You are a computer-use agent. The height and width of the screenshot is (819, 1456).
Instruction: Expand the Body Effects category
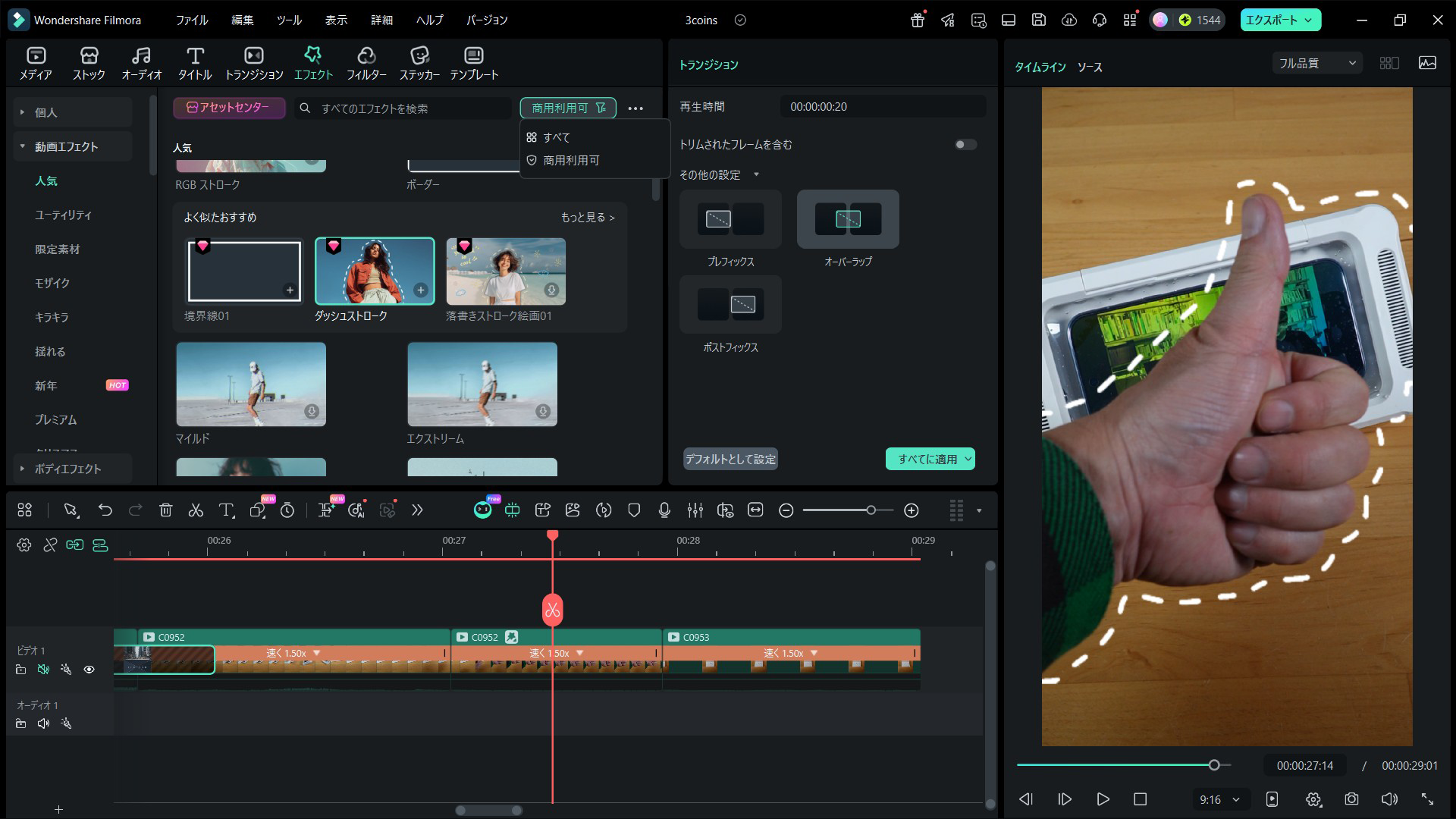(68, 469)
